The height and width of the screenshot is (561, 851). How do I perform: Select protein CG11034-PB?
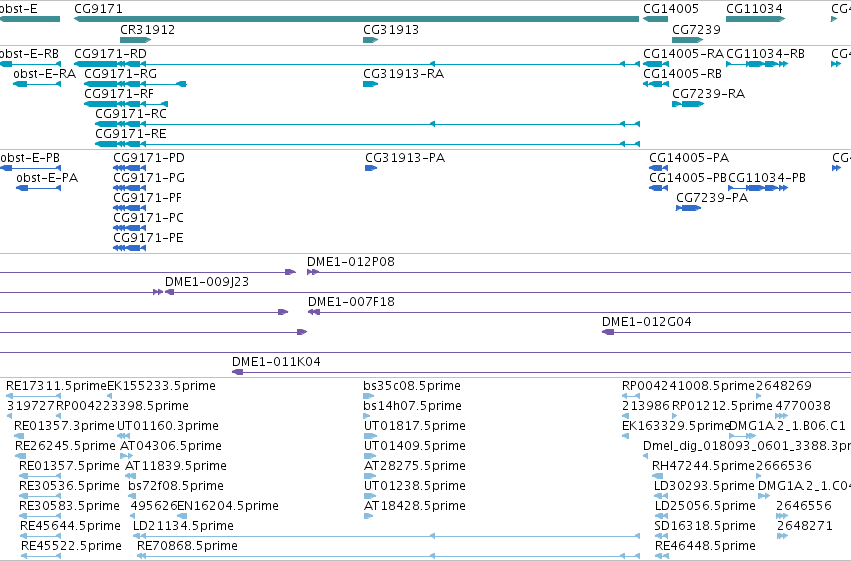coord(758,188)
